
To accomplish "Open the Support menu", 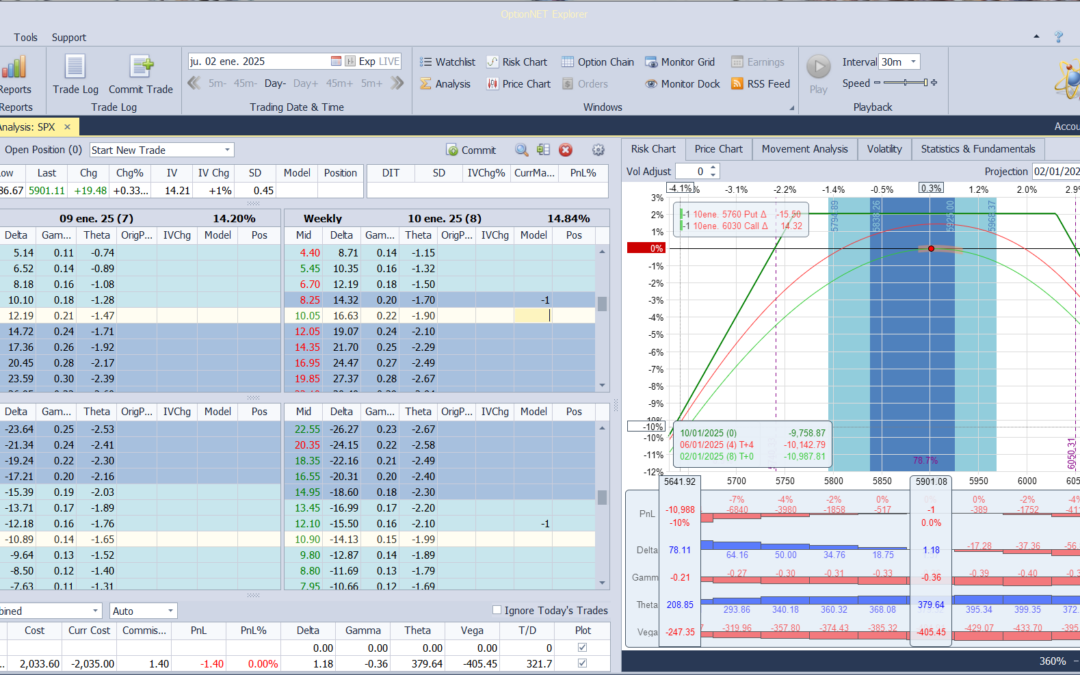I will (69, 37).
